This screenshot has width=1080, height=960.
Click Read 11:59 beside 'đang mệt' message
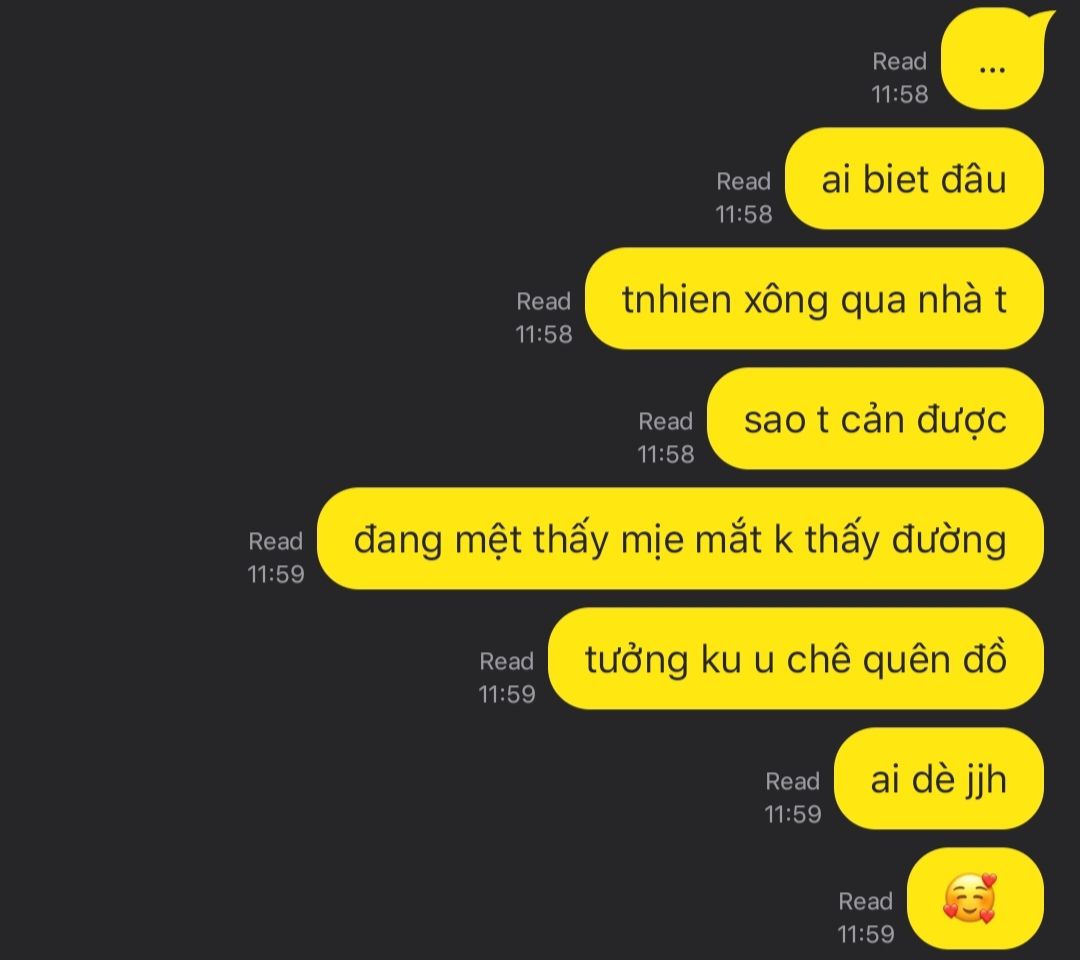click(276, 556)
